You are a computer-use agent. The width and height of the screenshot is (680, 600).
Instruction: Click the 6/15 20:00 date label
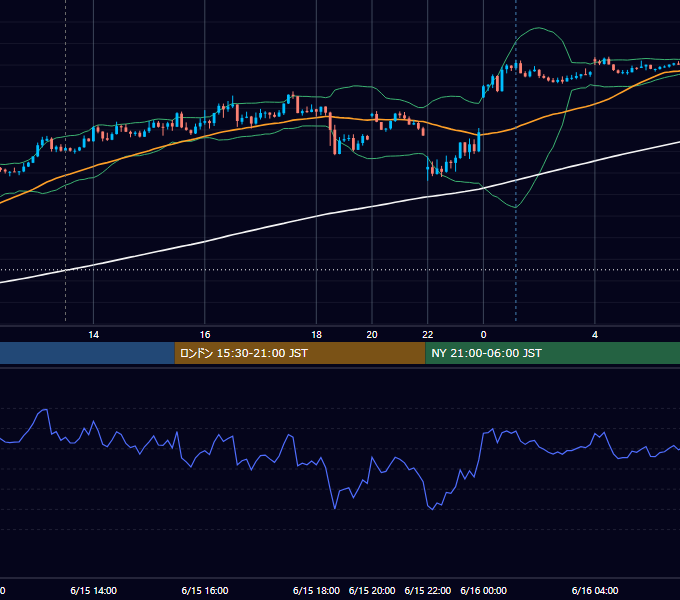(x=372, y=590)
